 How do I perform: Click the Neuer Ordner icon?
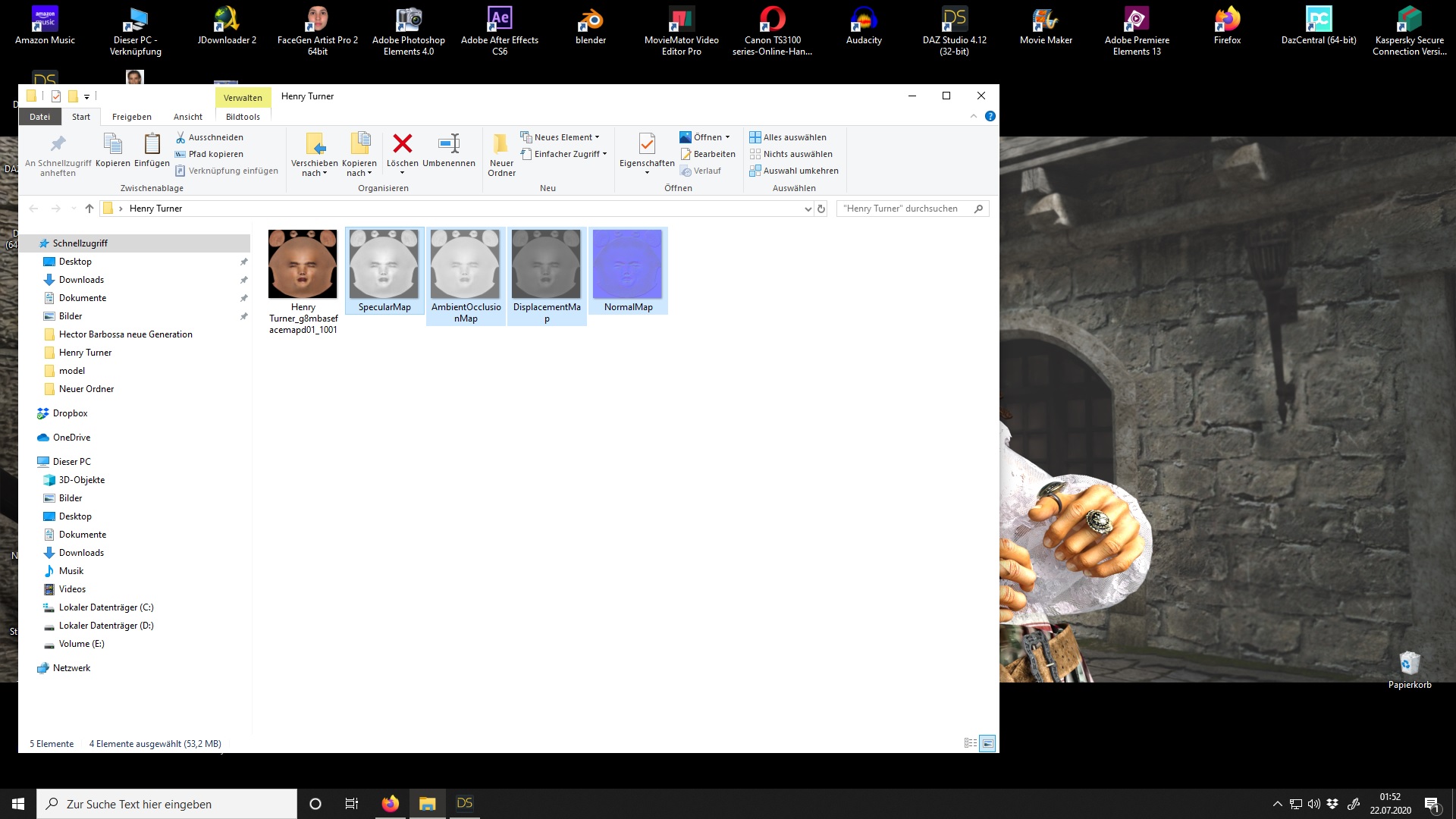click(501, 143)
